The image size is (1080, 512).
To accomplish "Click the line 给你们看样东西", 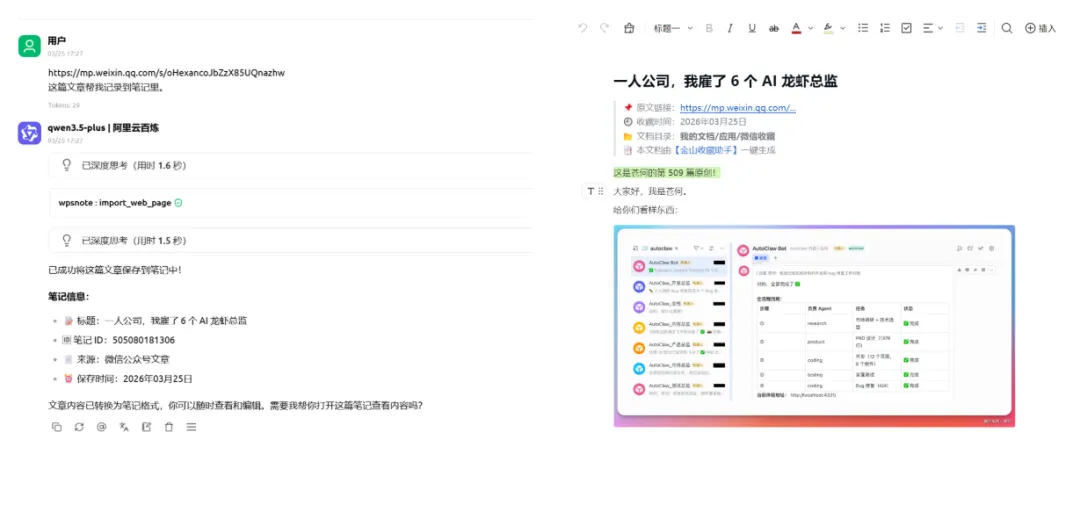I will (645, 209).
